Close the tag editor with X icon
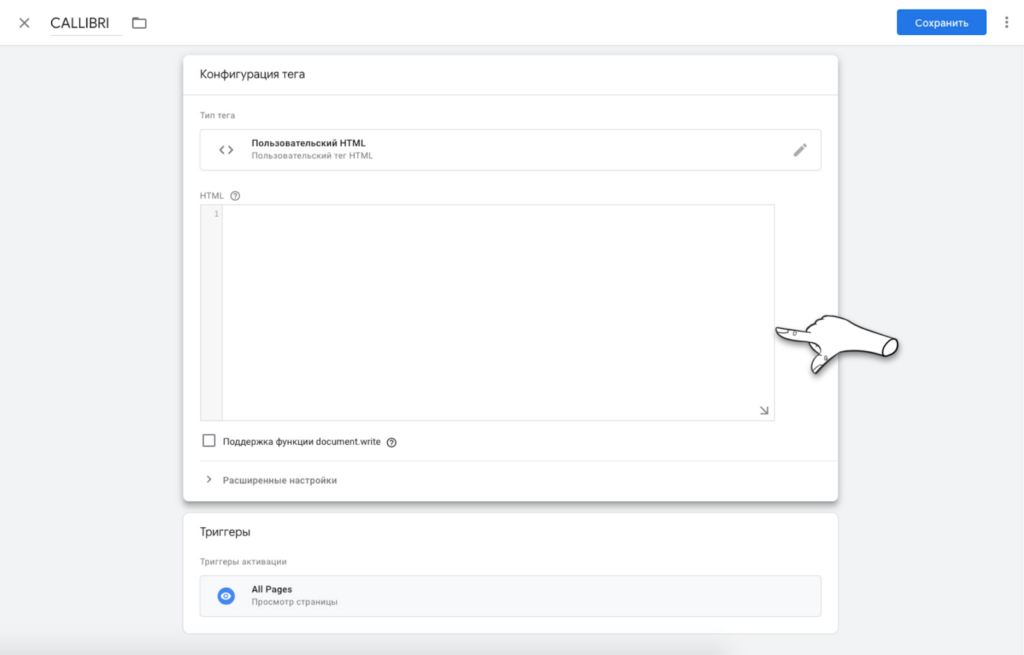 coord(25,23)
